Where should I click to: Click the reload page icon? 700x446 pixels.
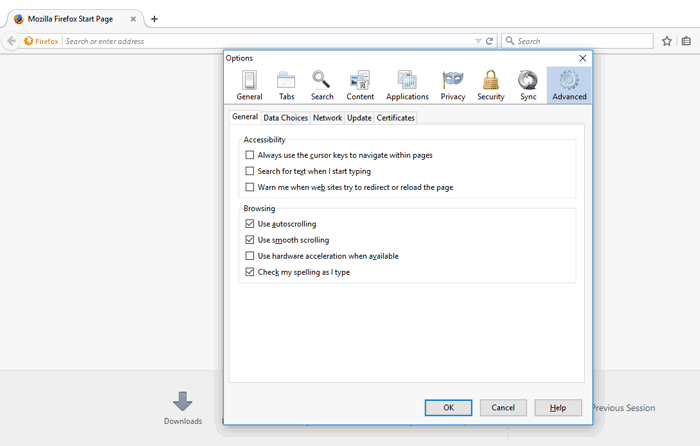pos(489,41)
